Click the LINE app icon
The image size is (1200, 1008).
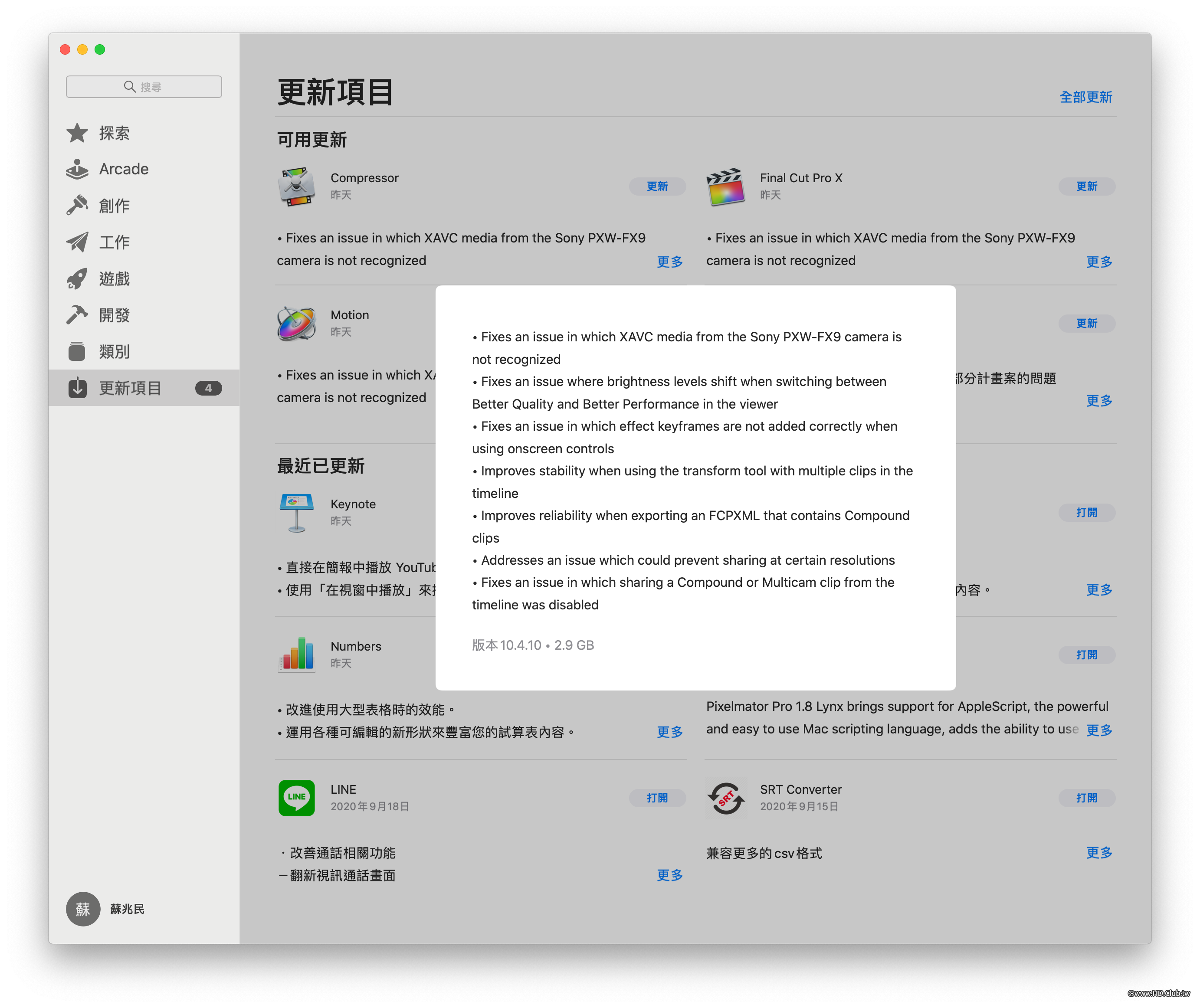[x=297, y=798]
